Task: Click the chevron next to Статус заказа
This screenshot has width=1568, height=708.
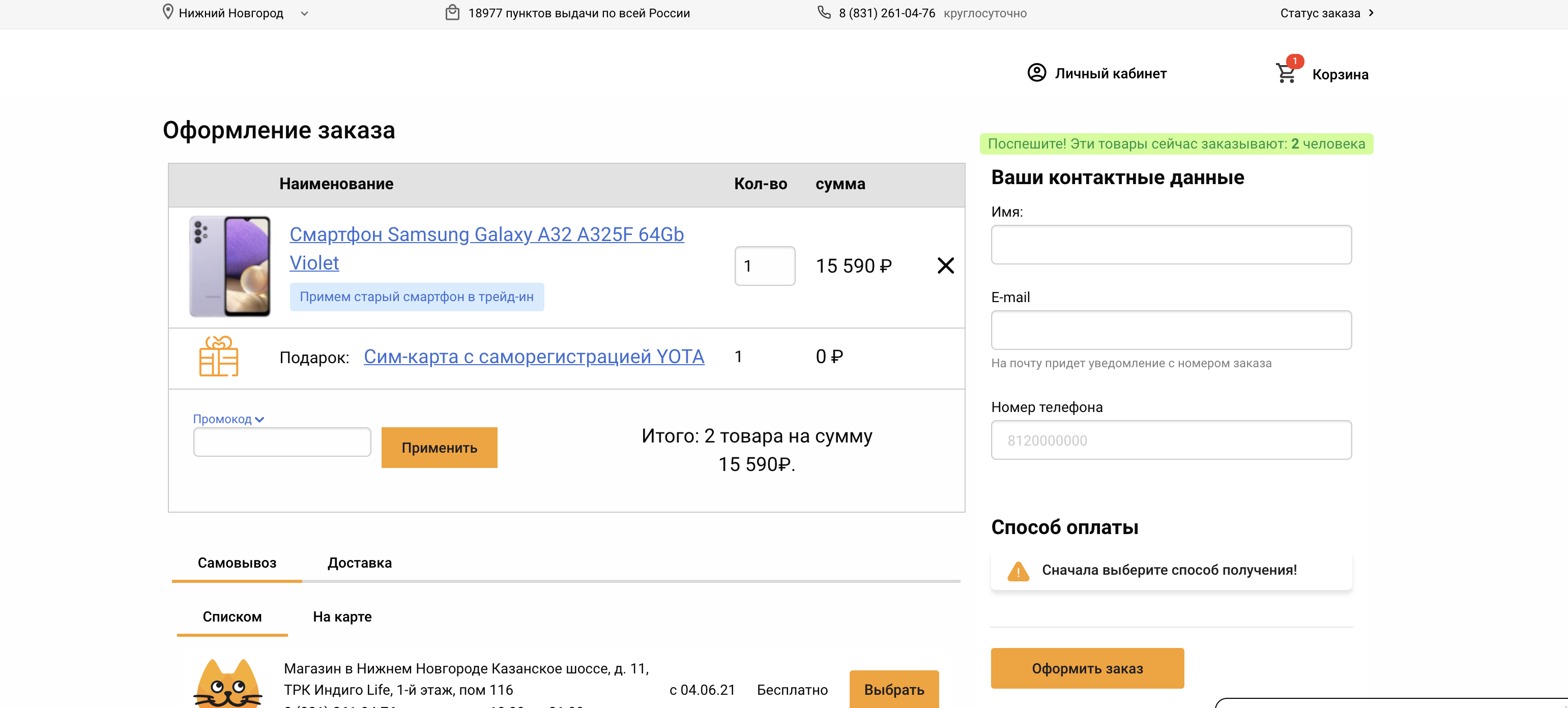Action: [x=1371, y=13]
